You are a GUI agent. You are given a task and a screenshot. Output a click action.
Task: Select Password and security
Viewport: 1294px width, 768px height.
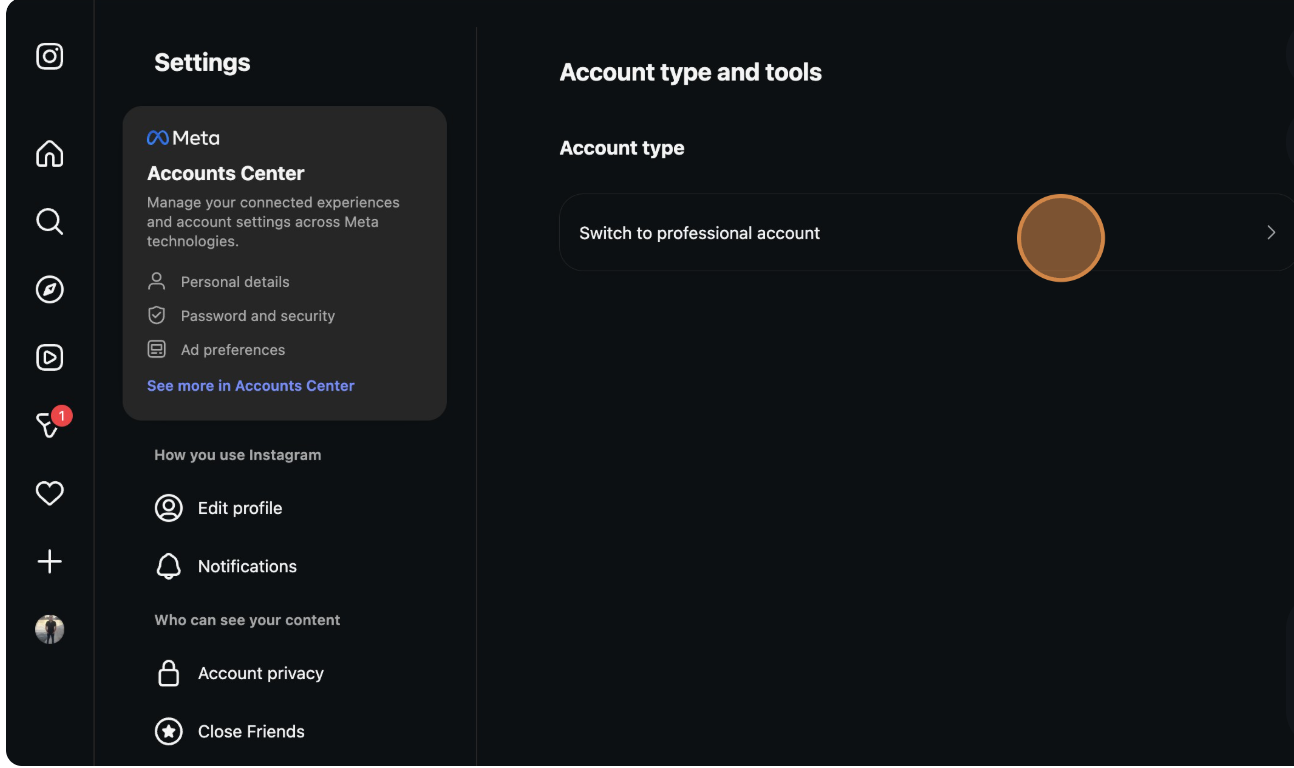tap(257, 315)
